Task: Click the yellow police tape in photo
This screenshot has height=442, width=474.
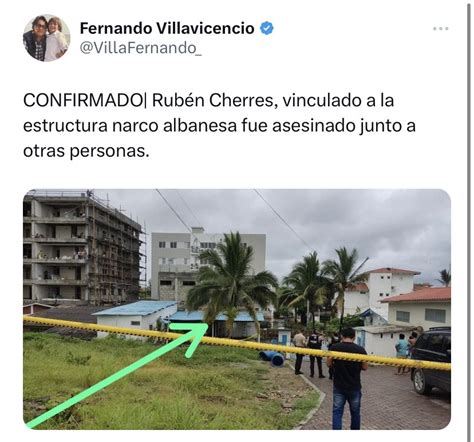Action: coord(237,343)
